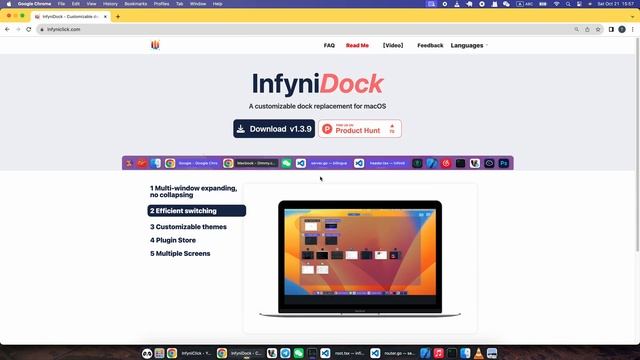Click the share icon in address bar
Screen dimensions: 640x360
point(587,29)
